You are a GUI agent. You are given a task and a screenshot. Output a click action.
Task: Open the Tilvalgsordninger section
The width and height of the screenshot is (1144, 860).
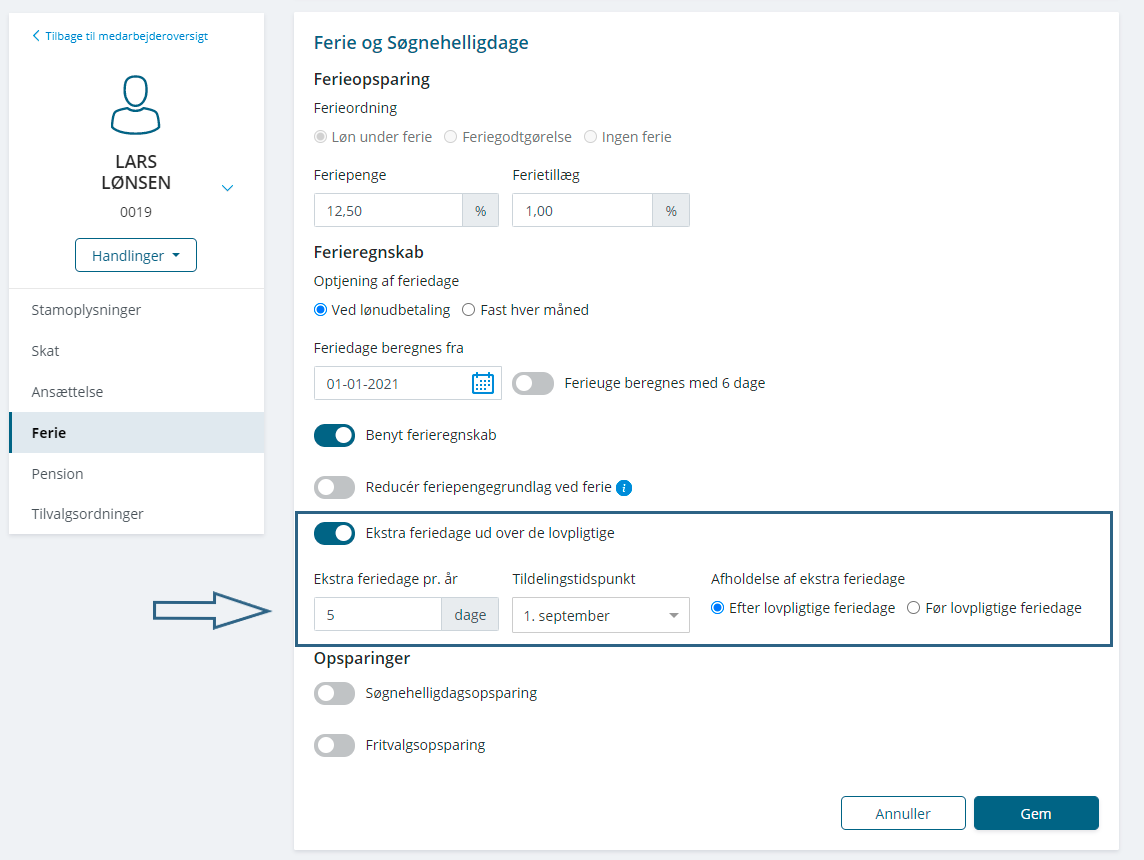[x=88, y=514]
